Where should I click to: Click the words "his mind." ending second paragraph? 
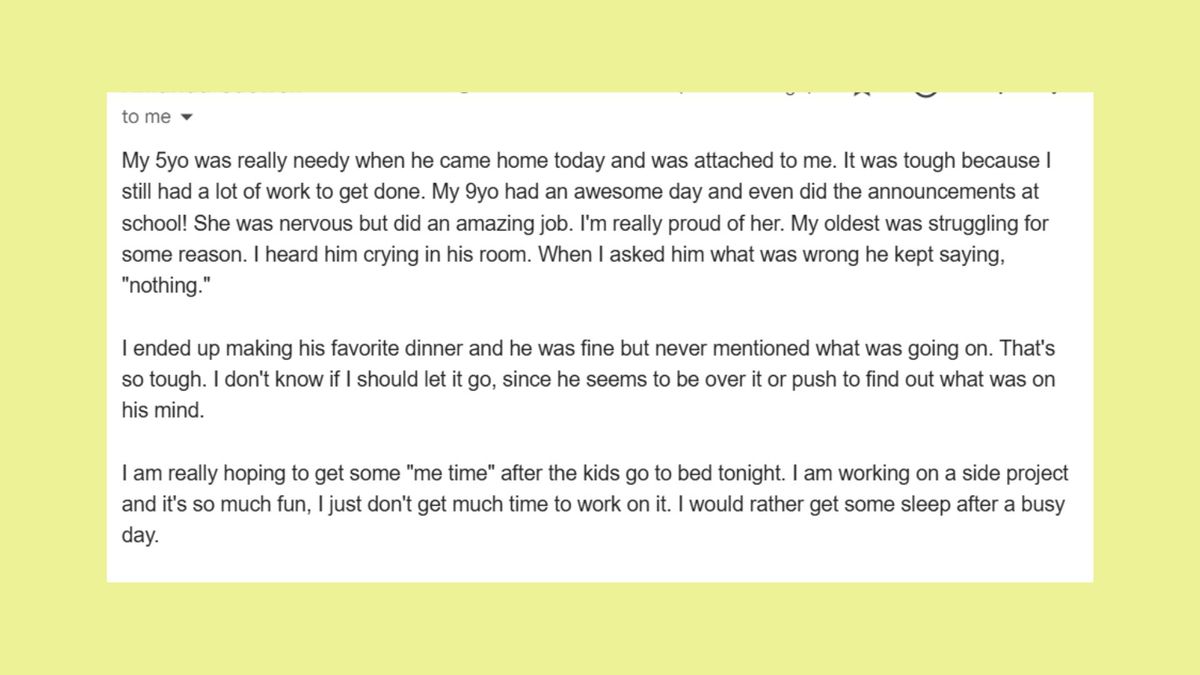click(x=162, y=411)
